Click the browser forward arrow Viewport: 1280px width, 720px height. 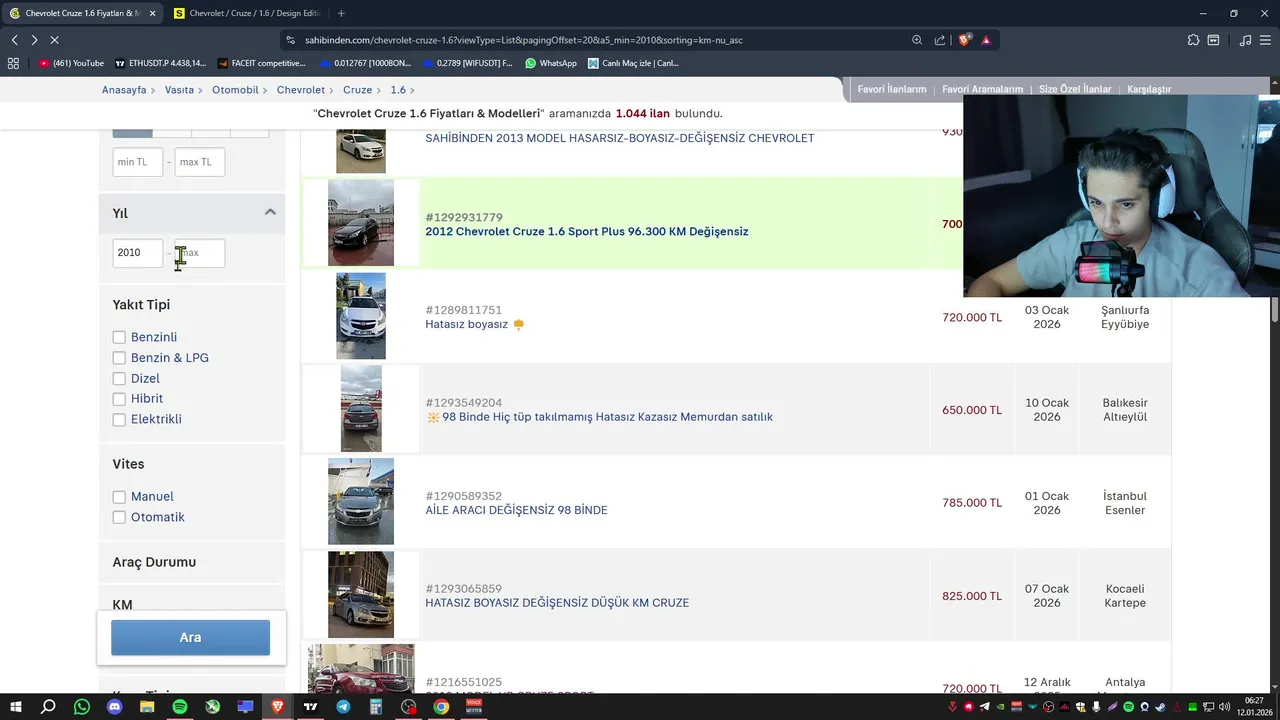[x=34, y=40]
